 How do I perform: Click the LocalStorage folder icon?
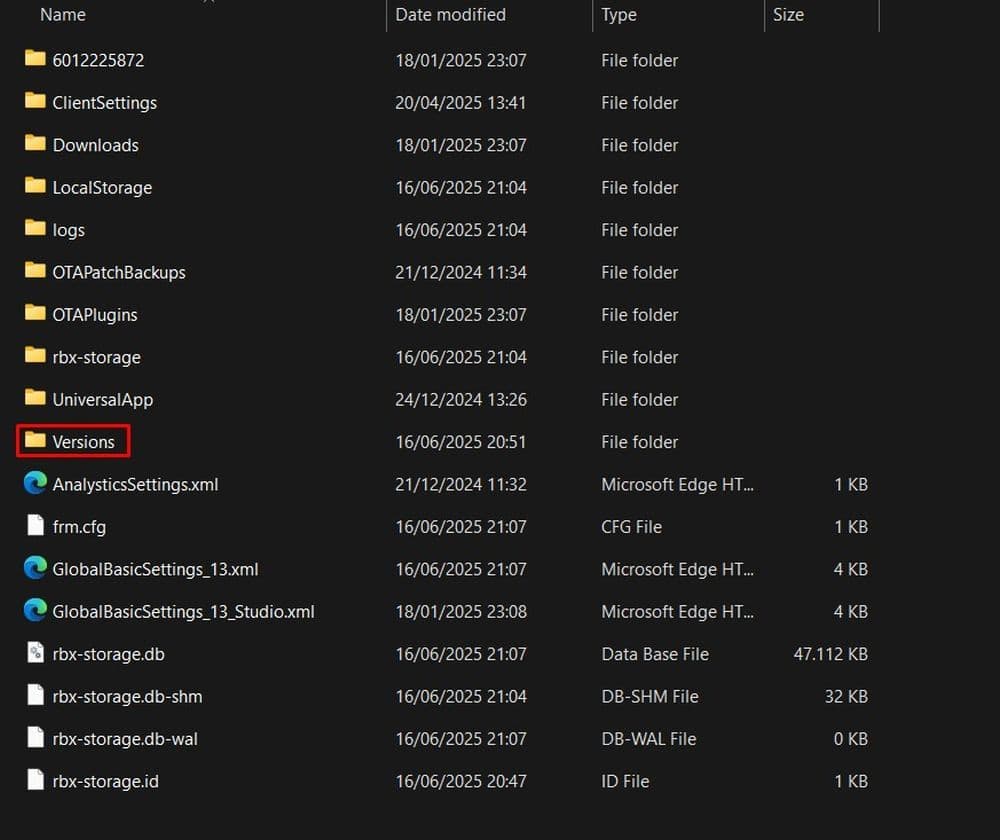[x=35, y=187]
